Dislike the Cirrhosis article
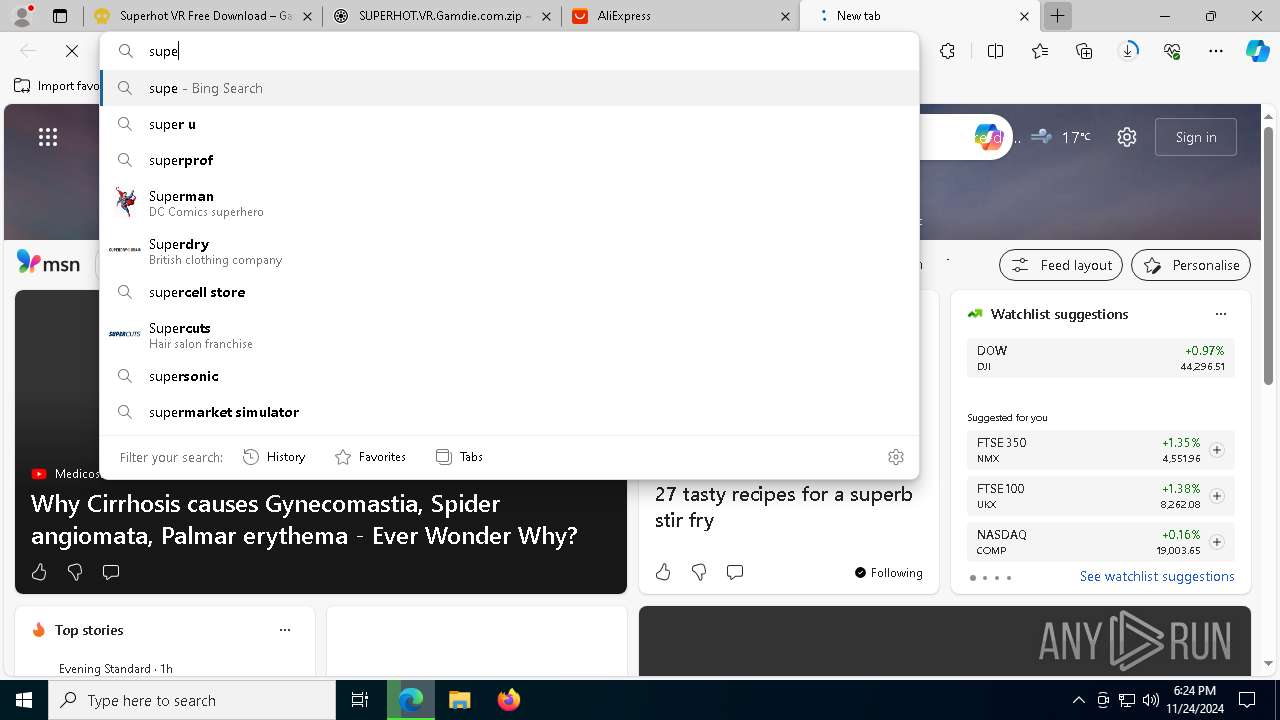Screen dimensions: 1280x720 click(75, 572)
